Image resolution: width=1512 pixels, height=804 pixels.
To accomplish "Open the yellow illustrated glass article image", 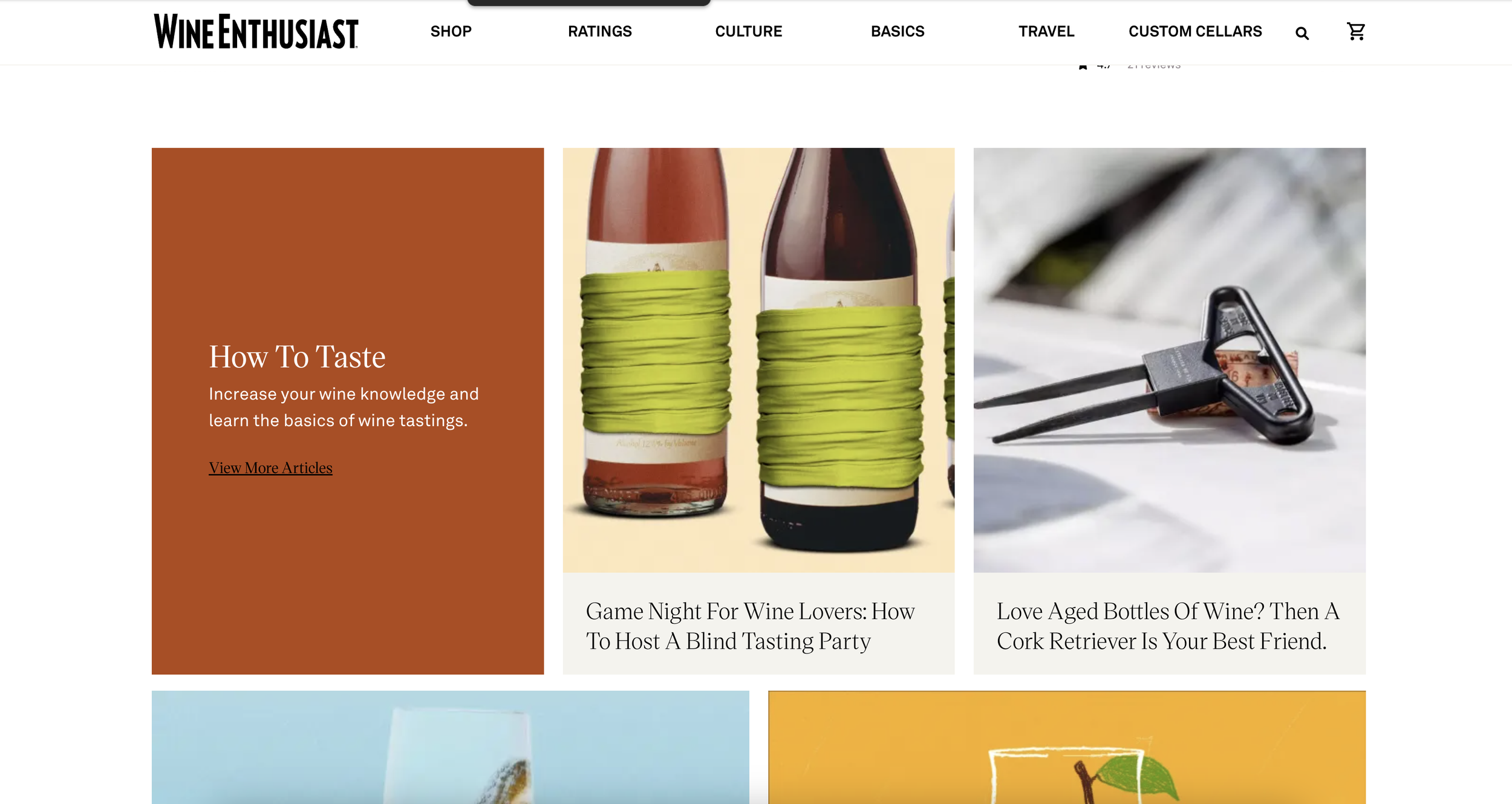I will click(1067, 747).
